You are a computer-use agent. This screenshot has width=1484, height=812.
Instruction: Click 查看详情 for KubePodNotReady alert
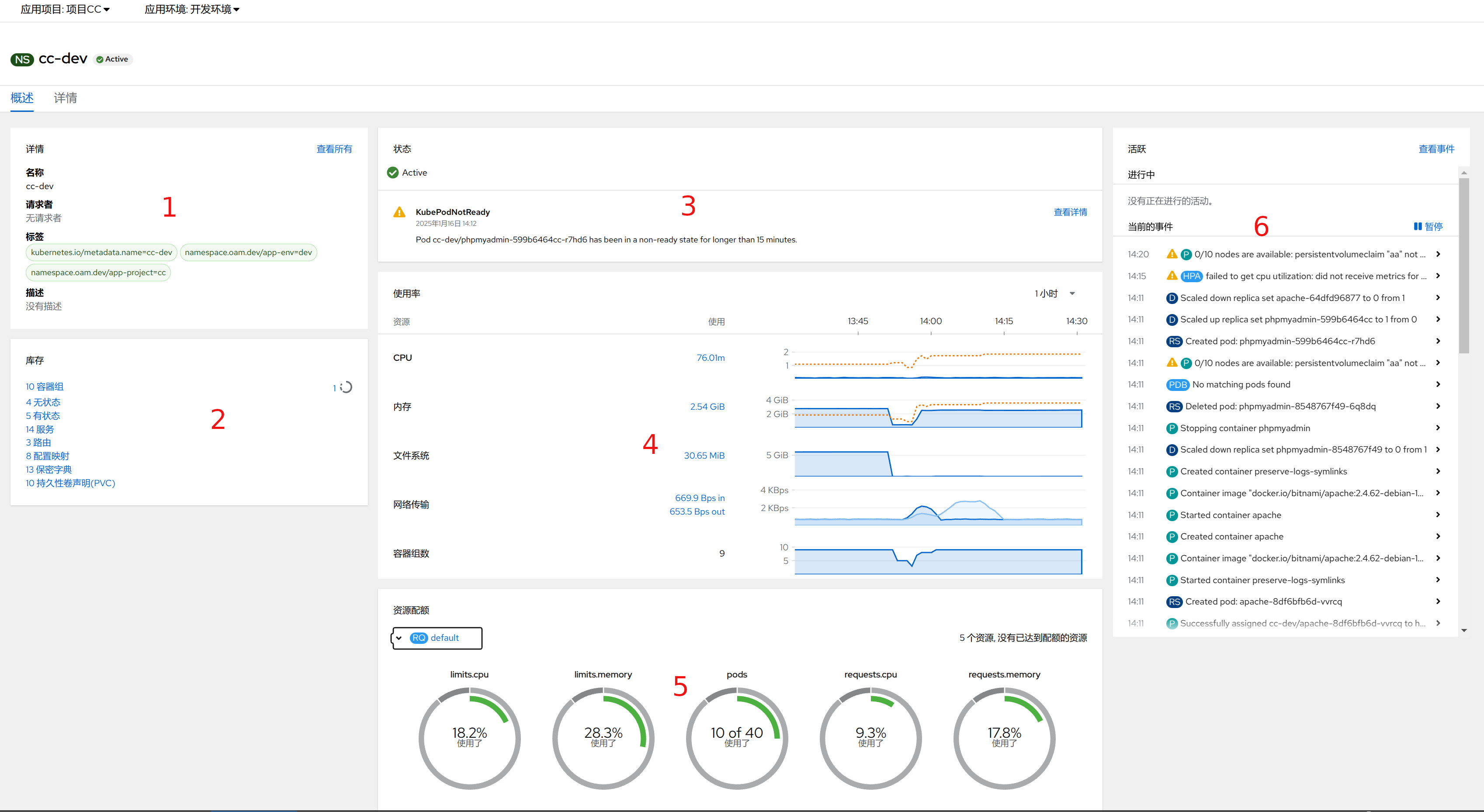pos(1070,213)
